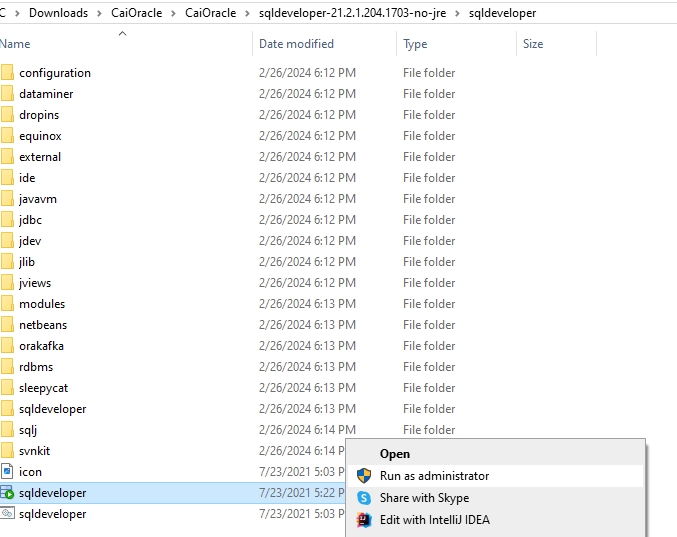This screenshot has width=677, height=537.
Task: Click the orakafka folder icon
Action: (7, 346)
